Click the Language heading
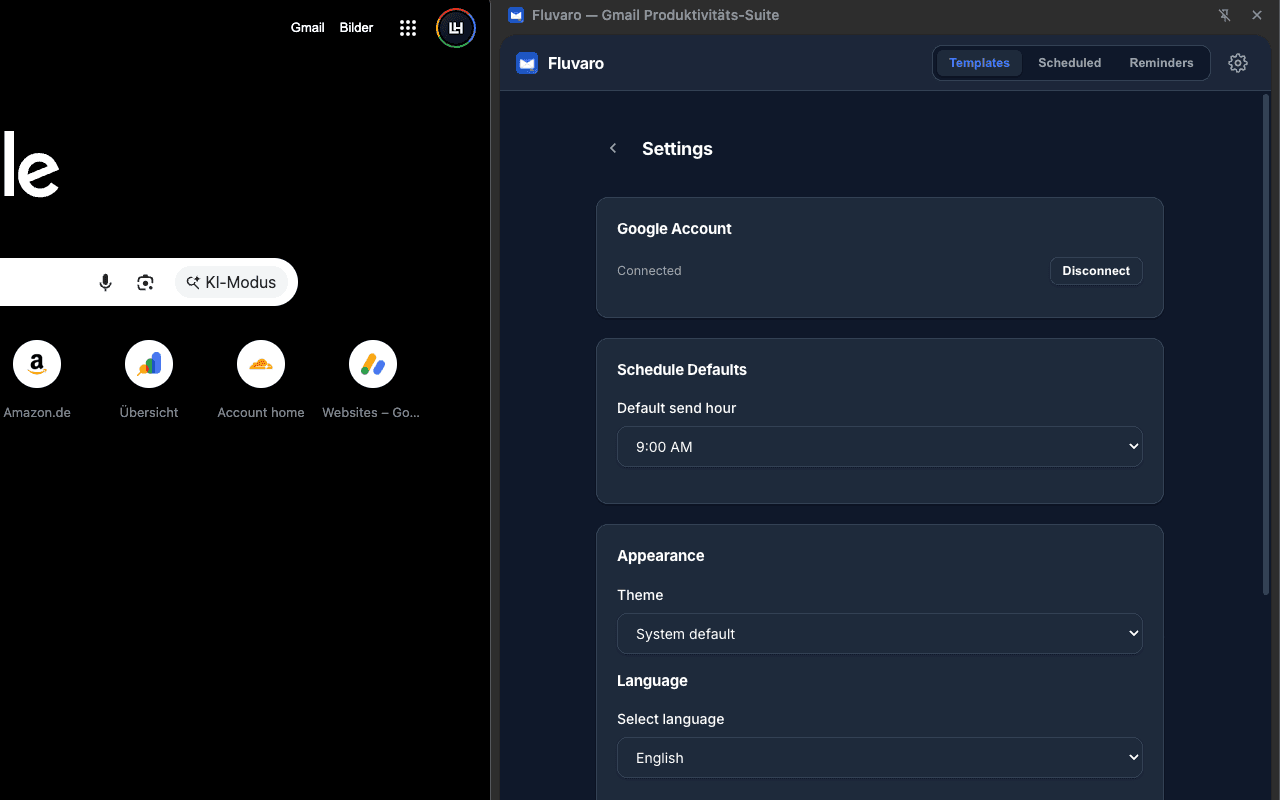This screenshot has width=1280, height=800. [652, 681]
